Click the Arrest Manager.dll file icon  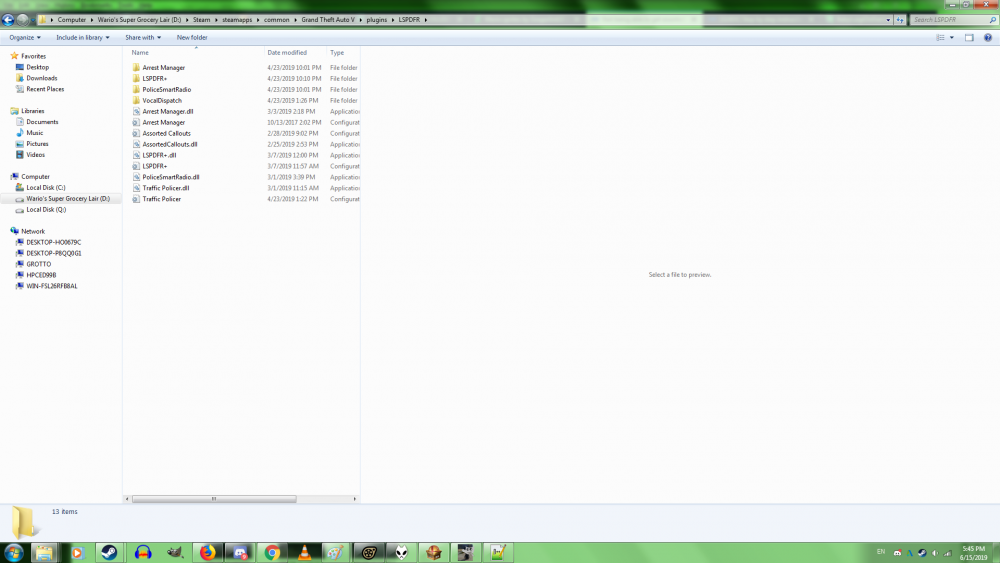136,112
